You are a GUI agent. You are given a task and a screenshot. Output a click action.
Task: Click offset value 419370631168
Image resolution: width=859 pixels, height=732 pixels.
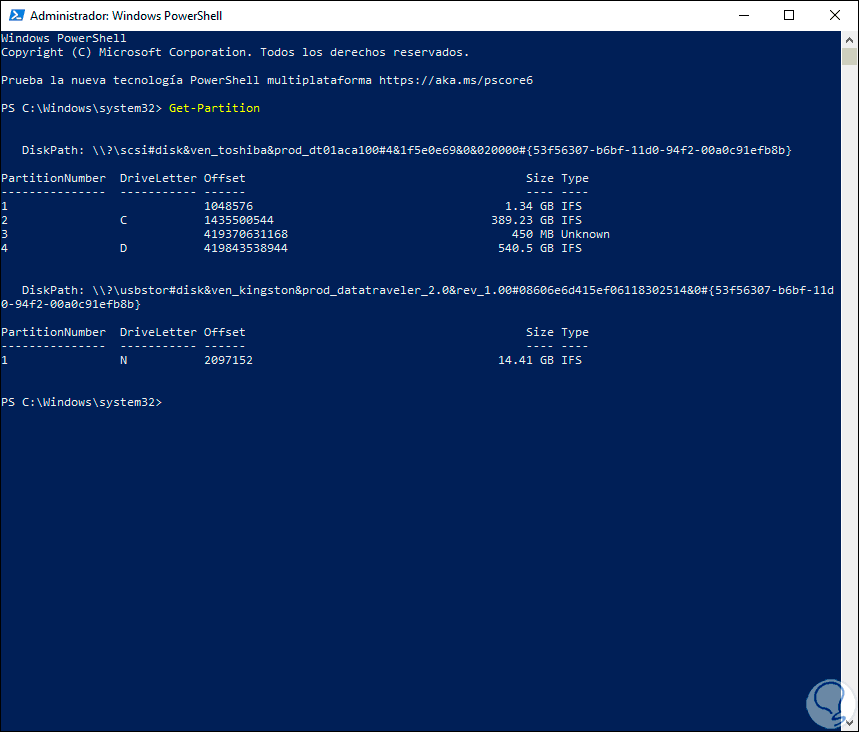(246, 234)
